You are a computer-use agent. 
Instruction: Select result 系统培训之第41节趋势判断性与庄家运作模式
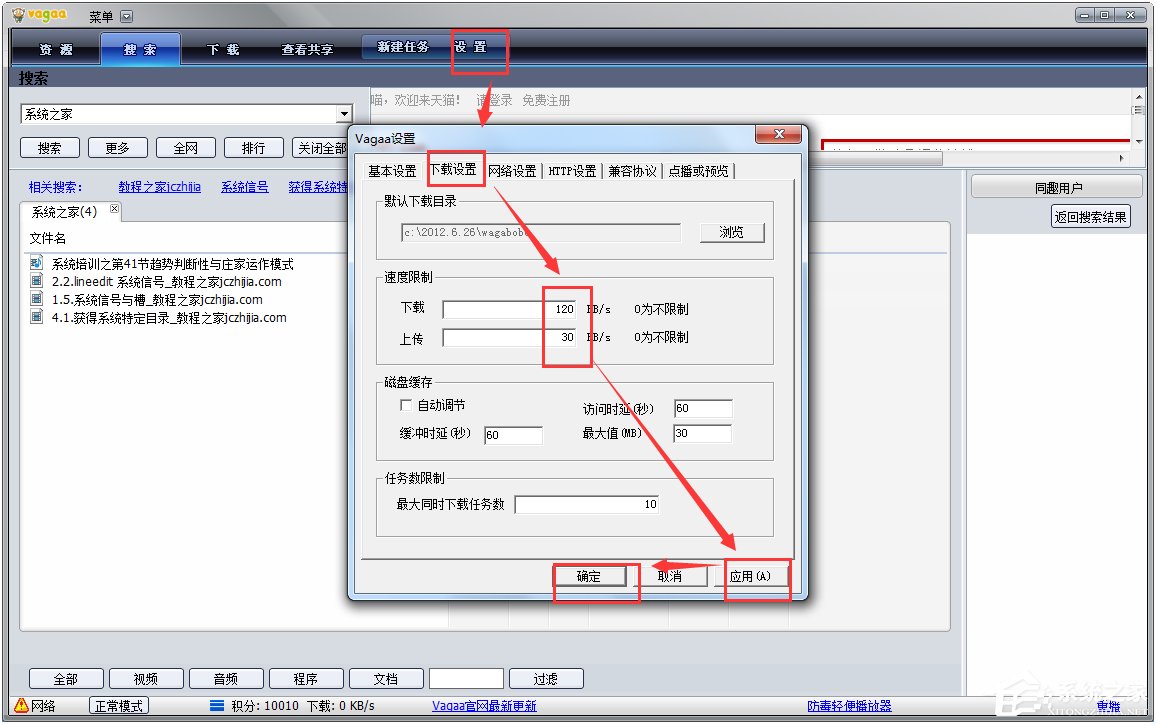coord(173,264)
